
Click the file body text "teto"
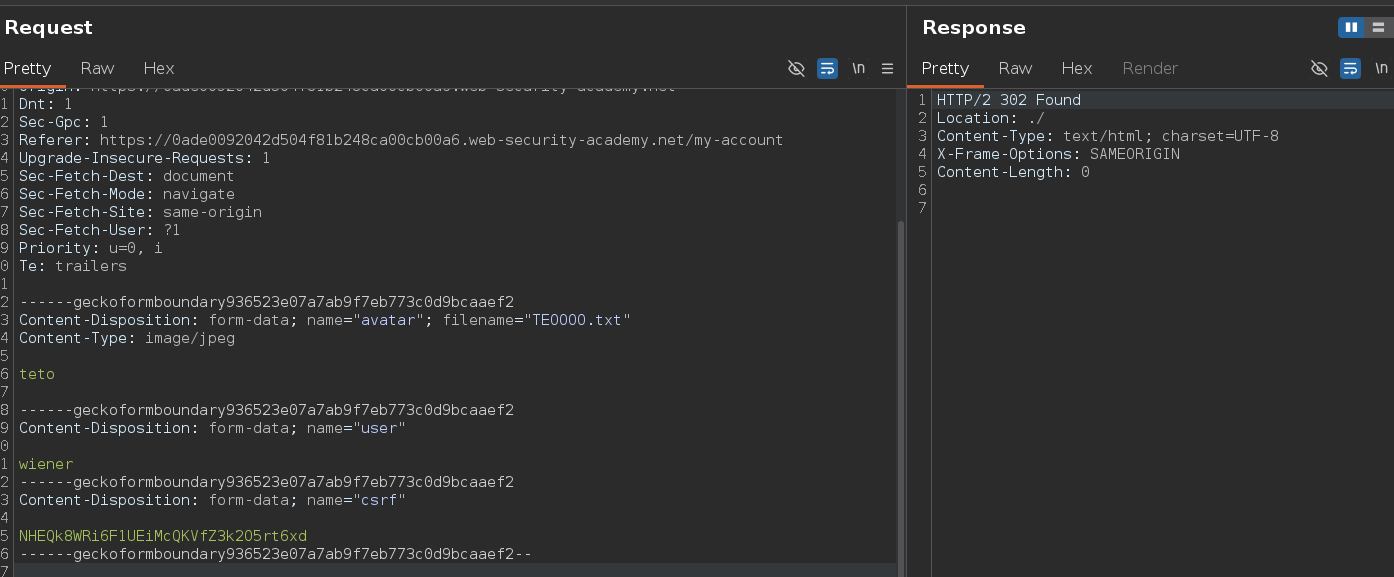pos(37,374)
